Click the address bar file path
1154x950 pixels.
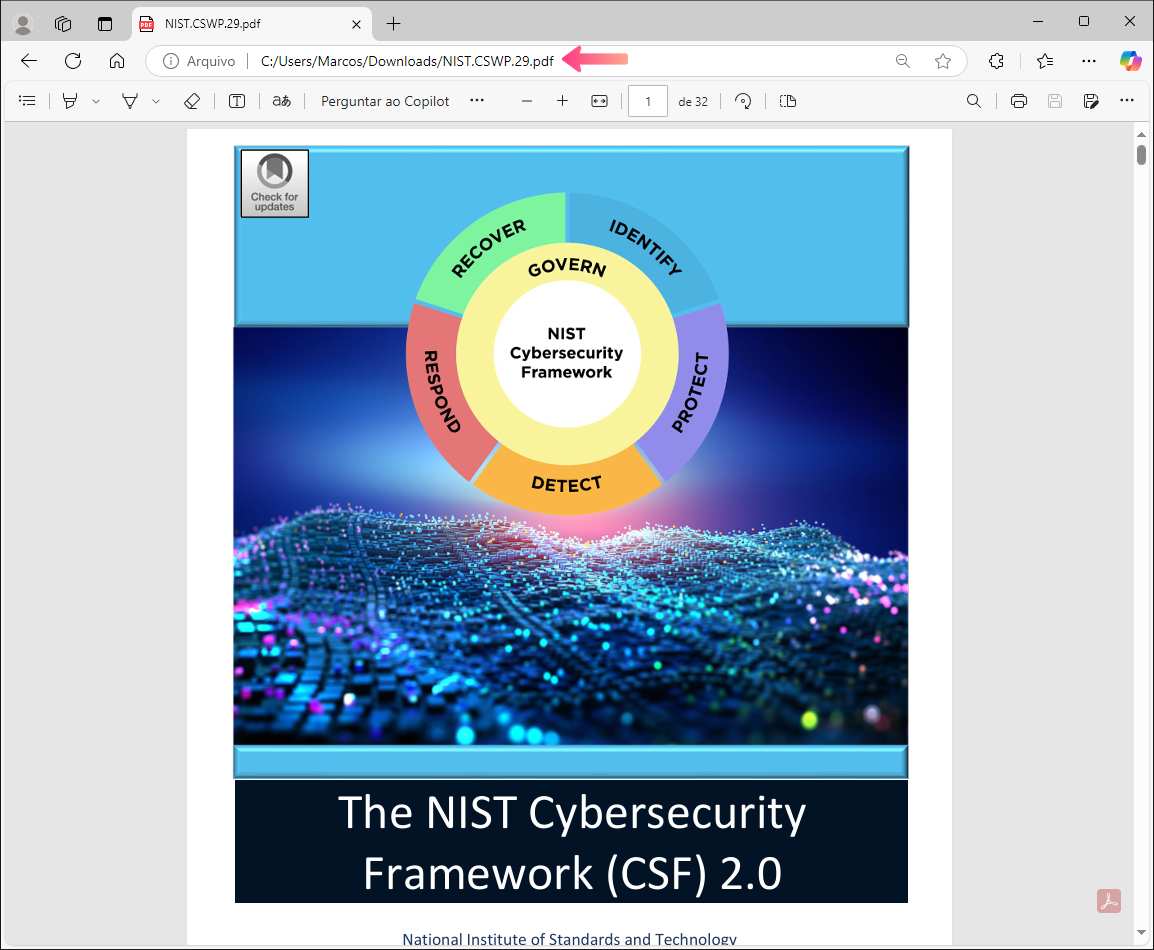point(407,61)
